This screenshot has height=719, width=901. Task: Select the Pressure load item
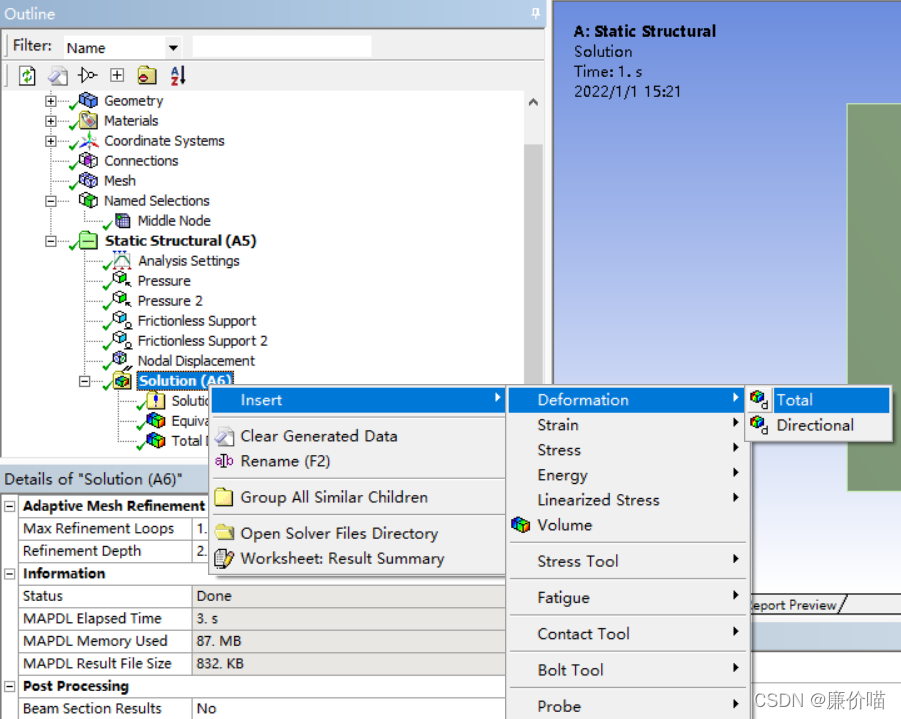tap(164, 281)
